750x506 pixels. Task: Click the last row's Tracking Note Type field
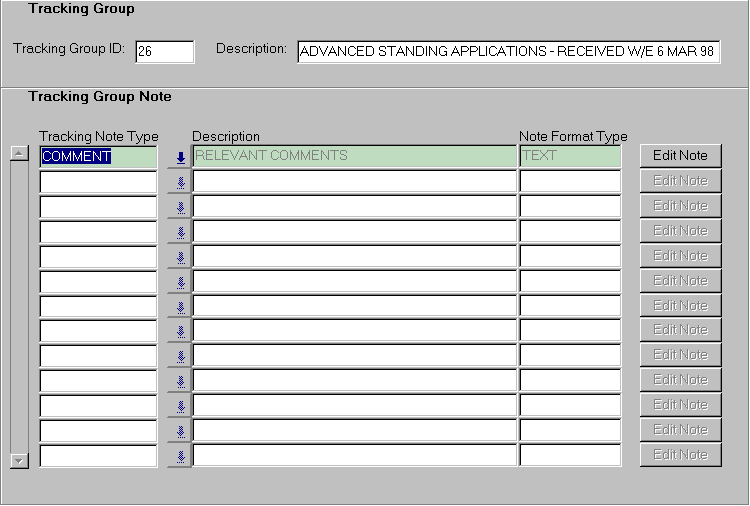[x=98, y=456]
